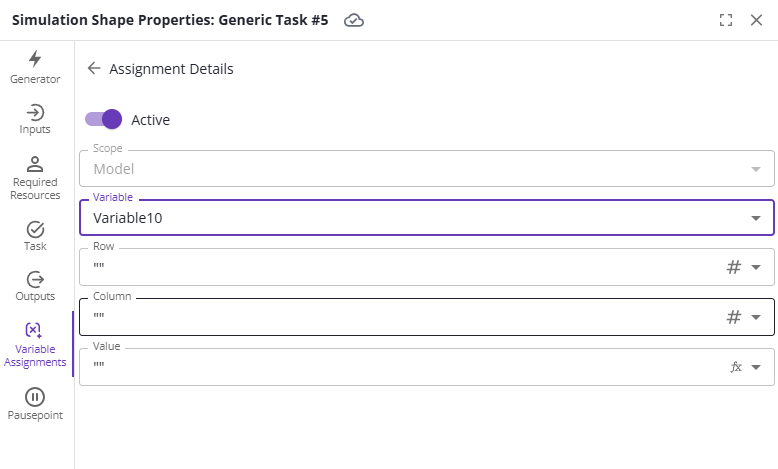The height and width of the screenshot is (469, 778).
Task: Click into the Row input field
Action: 400,267
